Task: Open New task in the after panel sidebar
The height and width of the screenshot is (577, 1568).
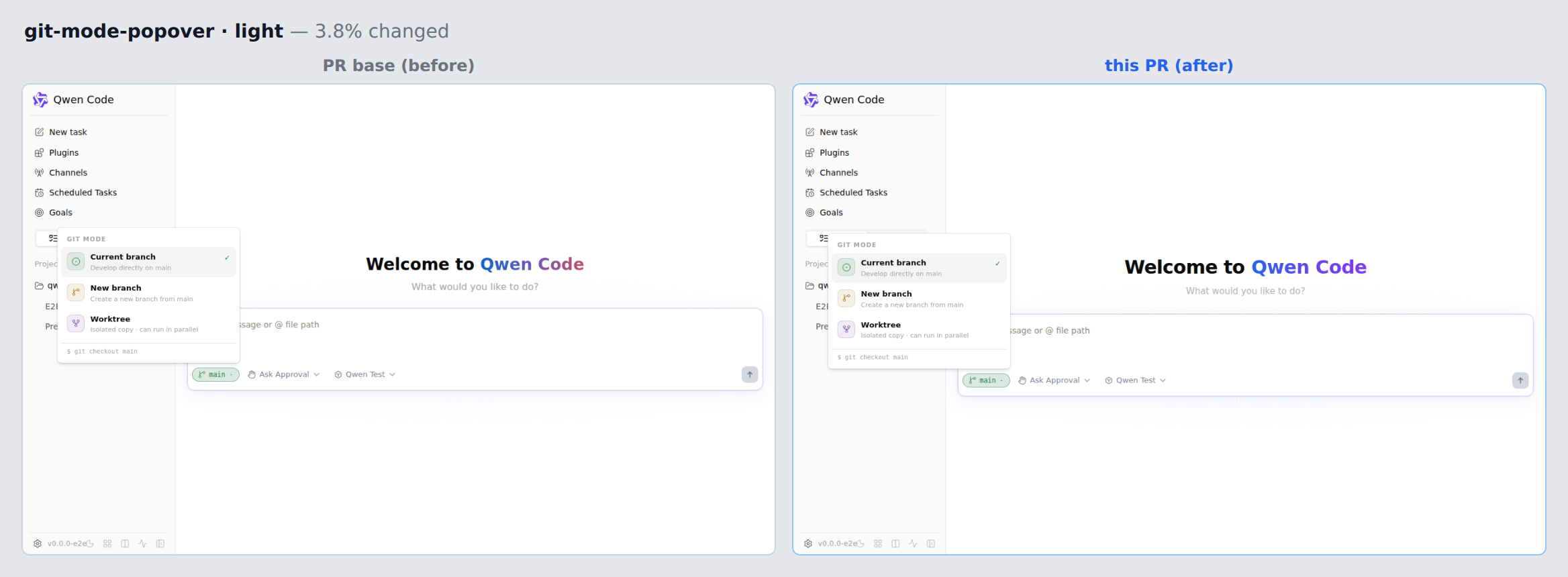Action: 871,132
